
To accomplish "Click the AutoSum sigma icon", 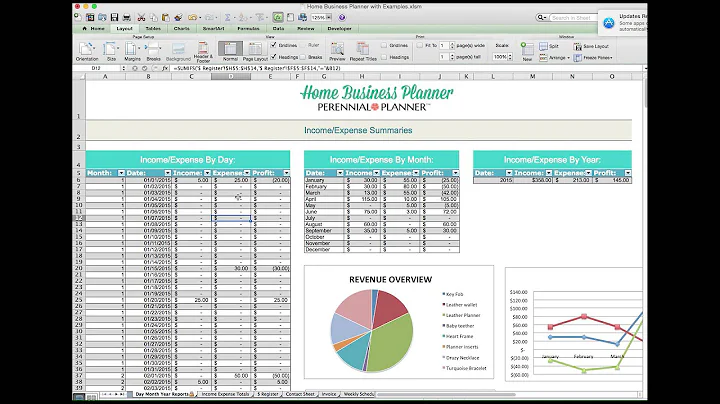I will pyautogui.click(x=227, y=17).
